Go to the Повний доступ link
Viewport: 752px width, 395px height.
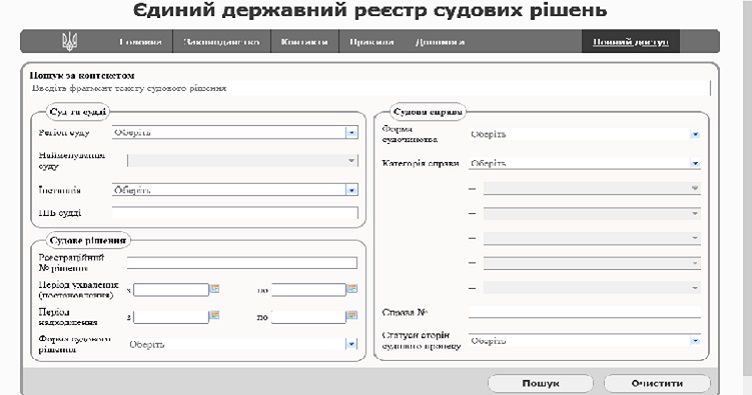click(x=631, y=42)
